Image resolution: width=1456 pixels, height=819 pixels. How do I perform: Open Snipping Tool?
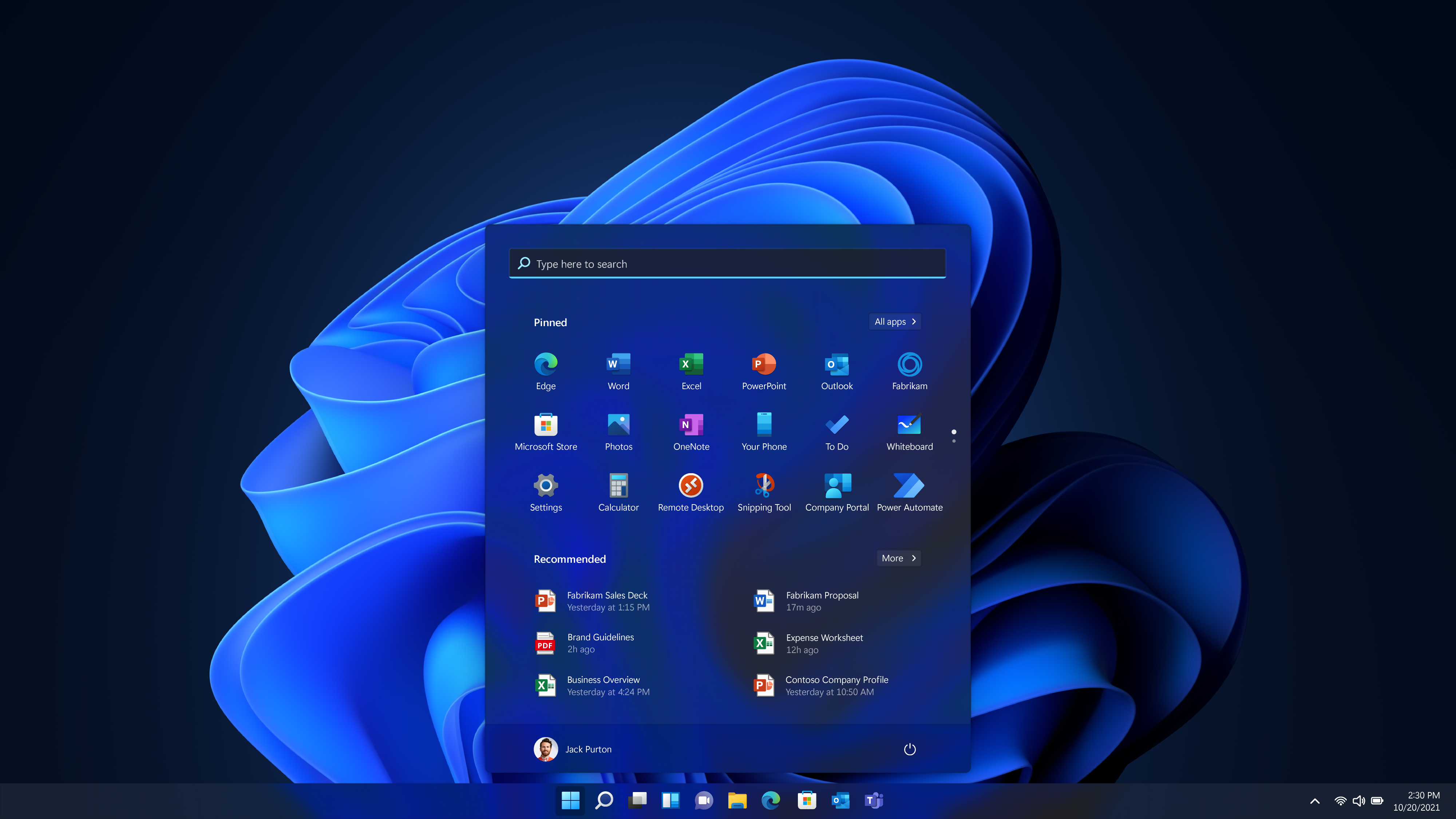pos(764,490)
